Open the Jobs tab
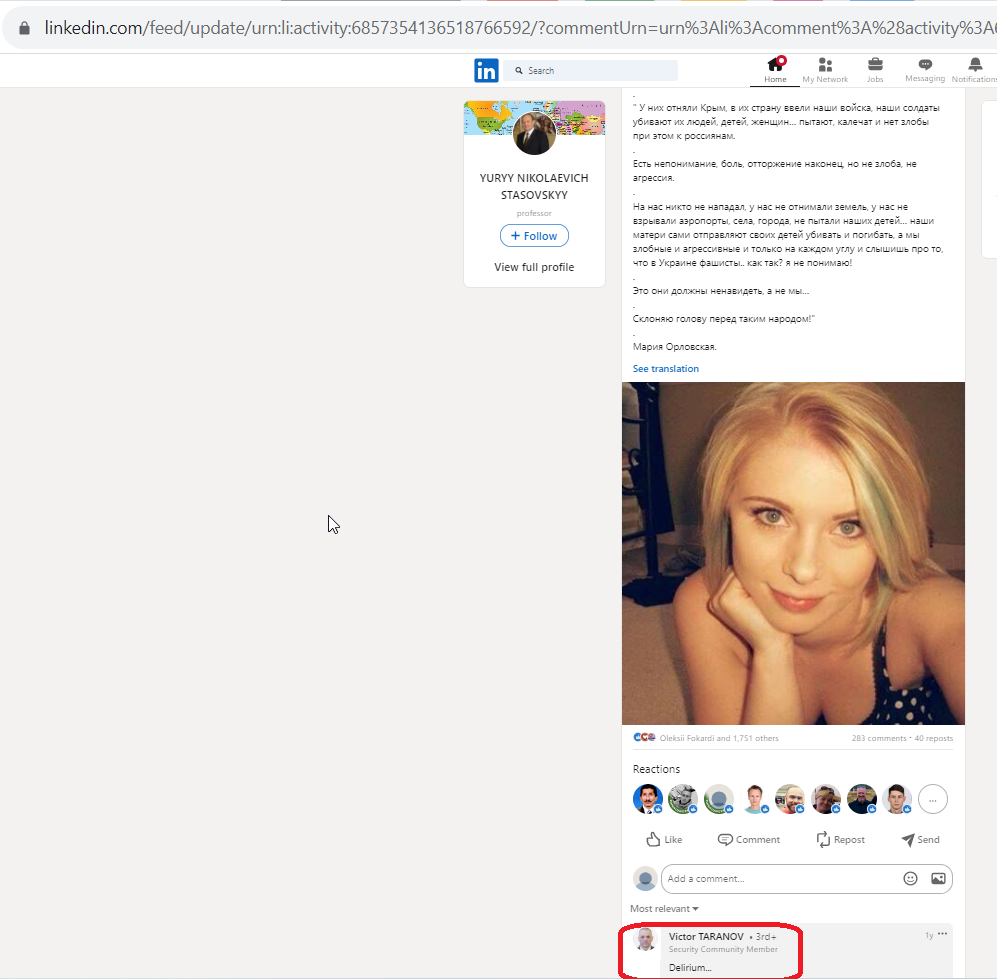 (875, 71)
